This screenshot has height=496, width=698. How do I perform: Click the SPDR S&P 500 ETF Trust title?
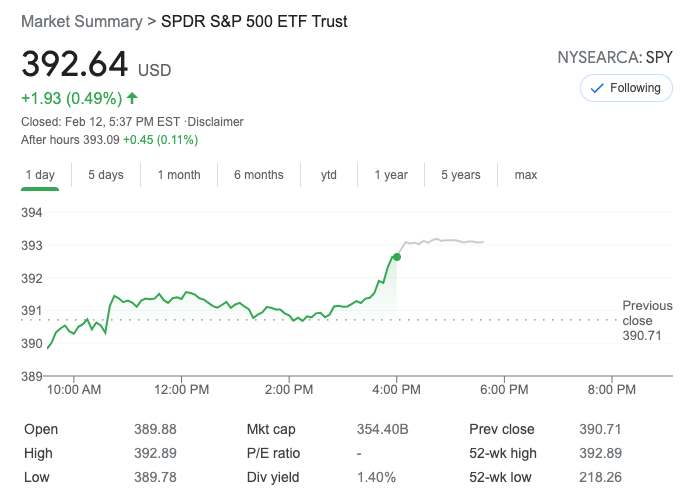[x=254, y=21]
